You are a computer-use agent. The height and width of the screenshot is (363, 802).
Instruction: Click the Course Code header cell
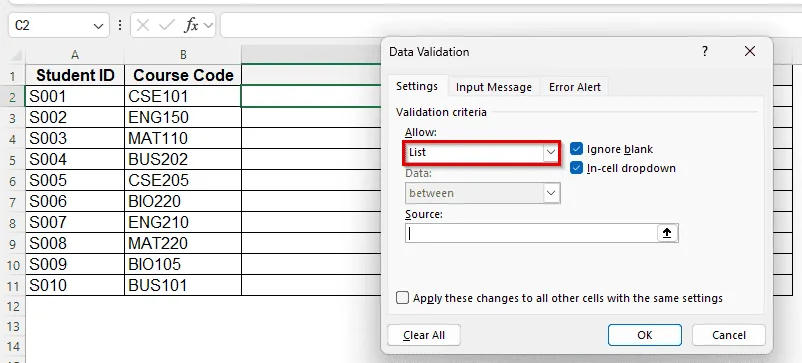point(183,75)
